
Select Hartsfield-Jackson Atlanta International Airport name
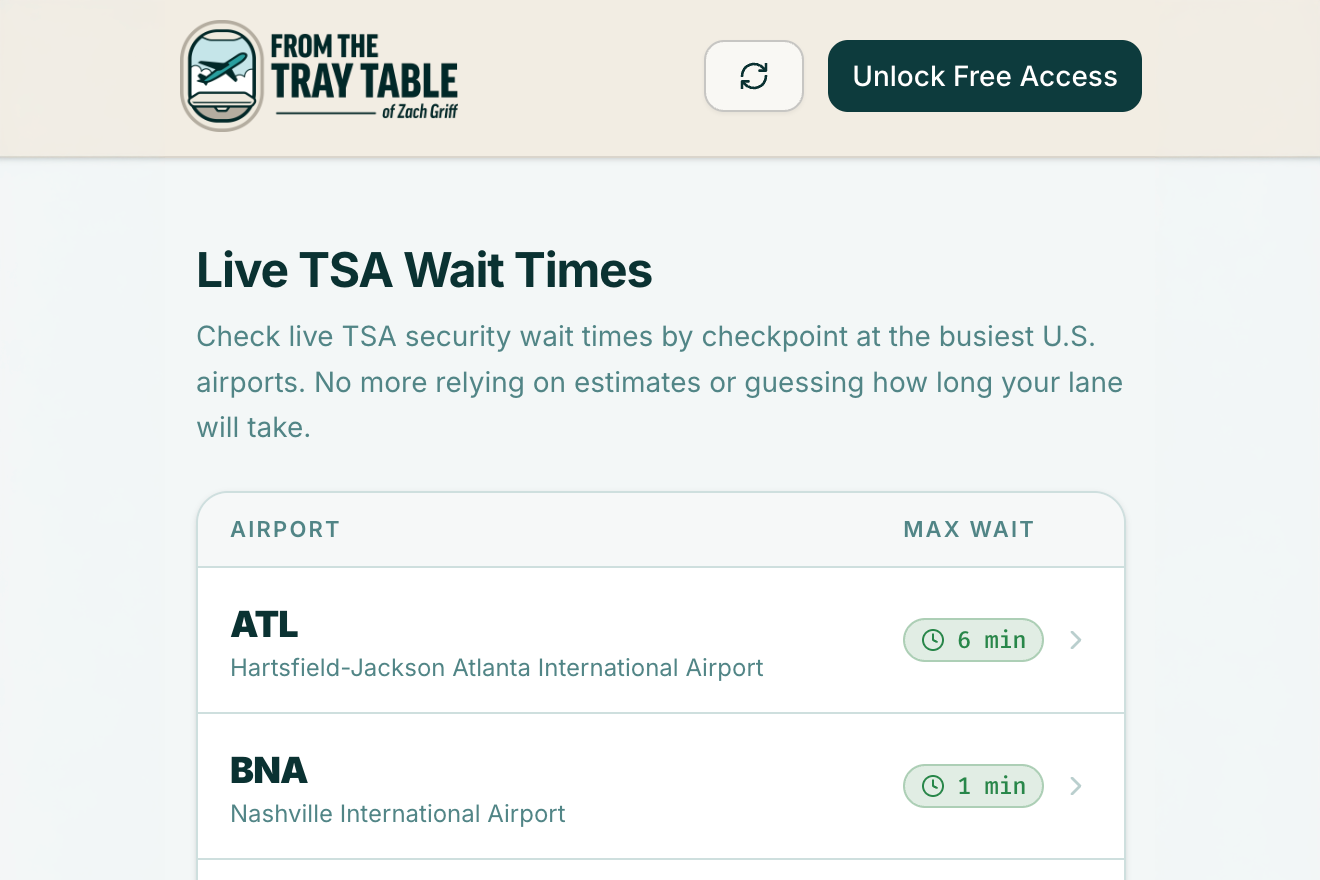pyautogui.click(x=496, y=668)
